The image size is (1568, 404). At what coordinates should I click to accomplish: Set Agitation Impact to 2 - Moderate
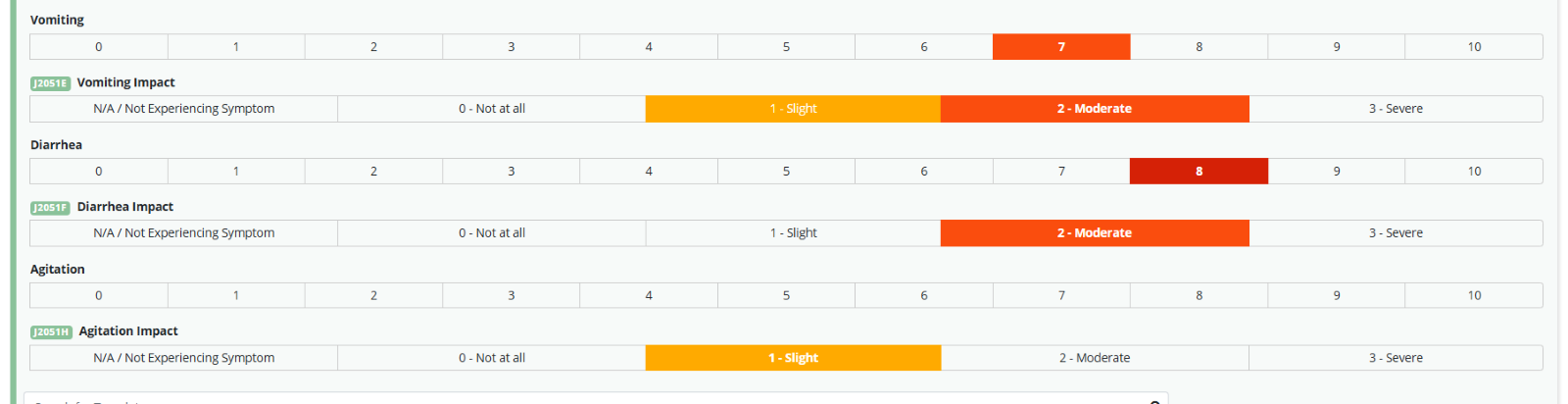(1094, 358)
